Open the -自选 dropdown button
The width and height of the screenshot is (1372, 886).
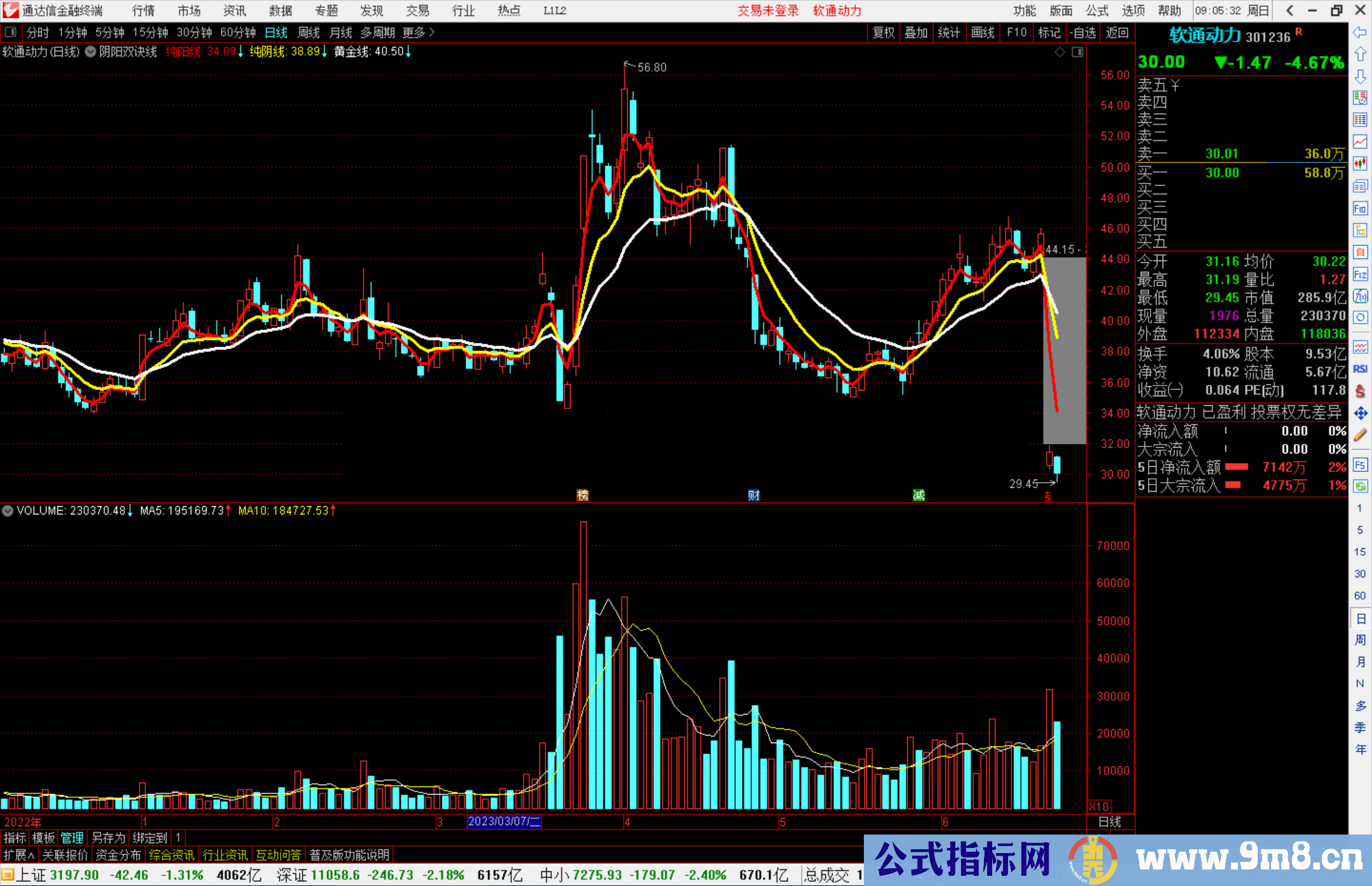(x=1082, y=32)
